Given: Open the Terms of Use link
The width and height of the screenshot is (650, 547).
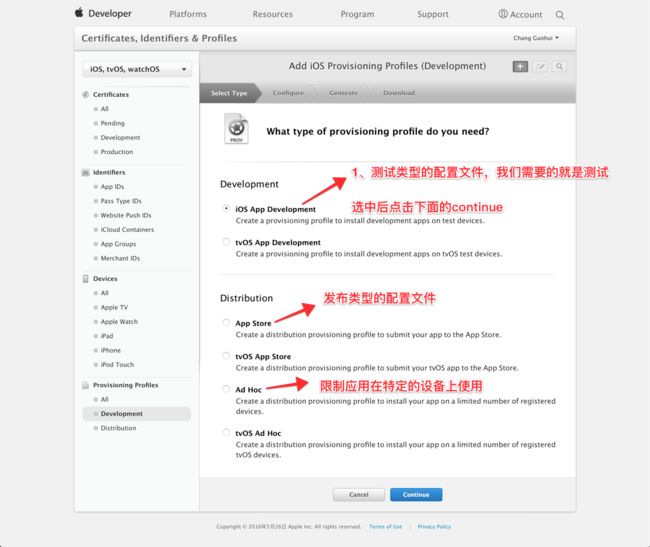Looking at the screenshot, I should 386,527.
